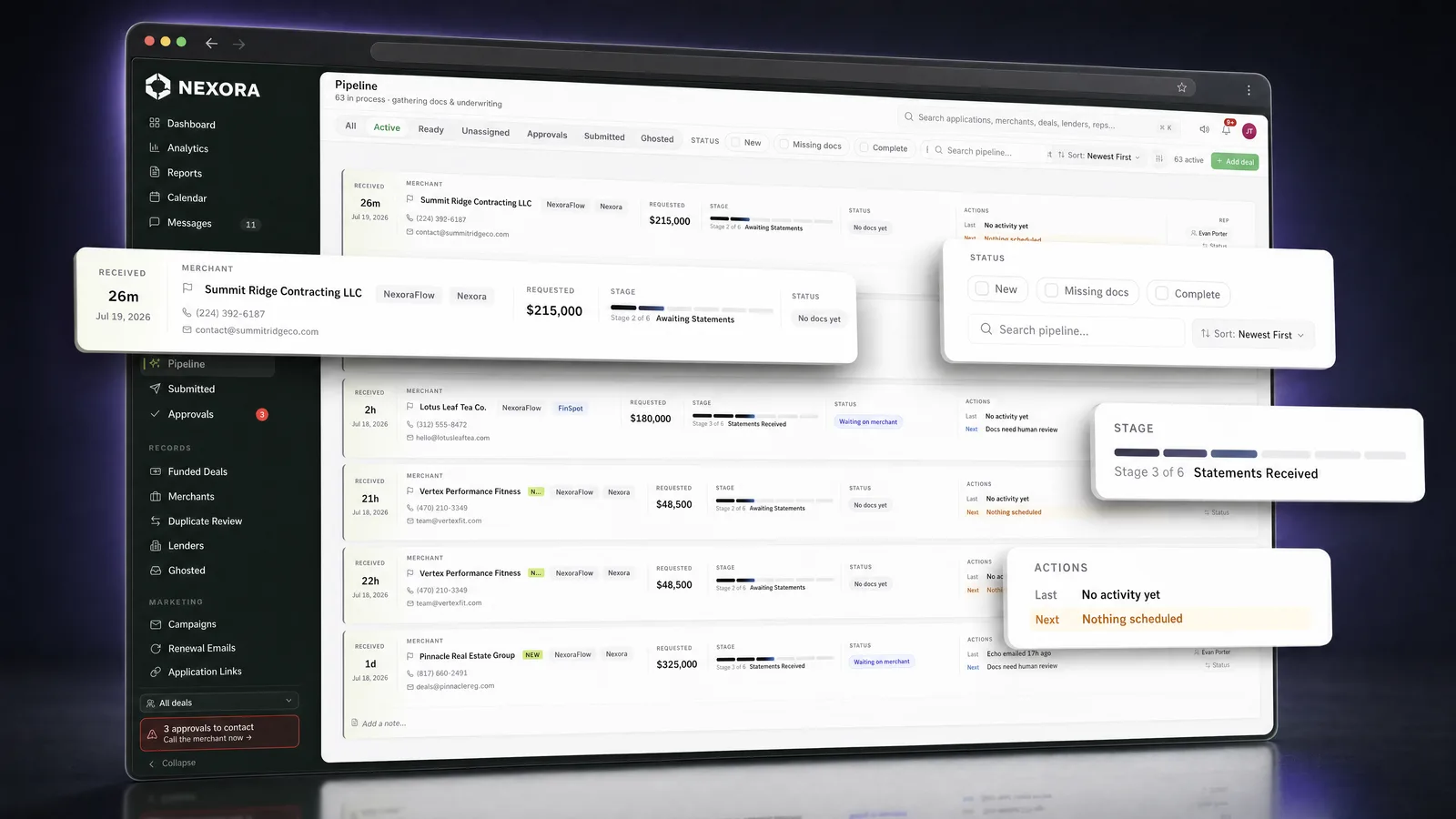Open Duplicate Review arrows icon
The height and width of the screenshot is (819, 1456).
pos(156,521)
